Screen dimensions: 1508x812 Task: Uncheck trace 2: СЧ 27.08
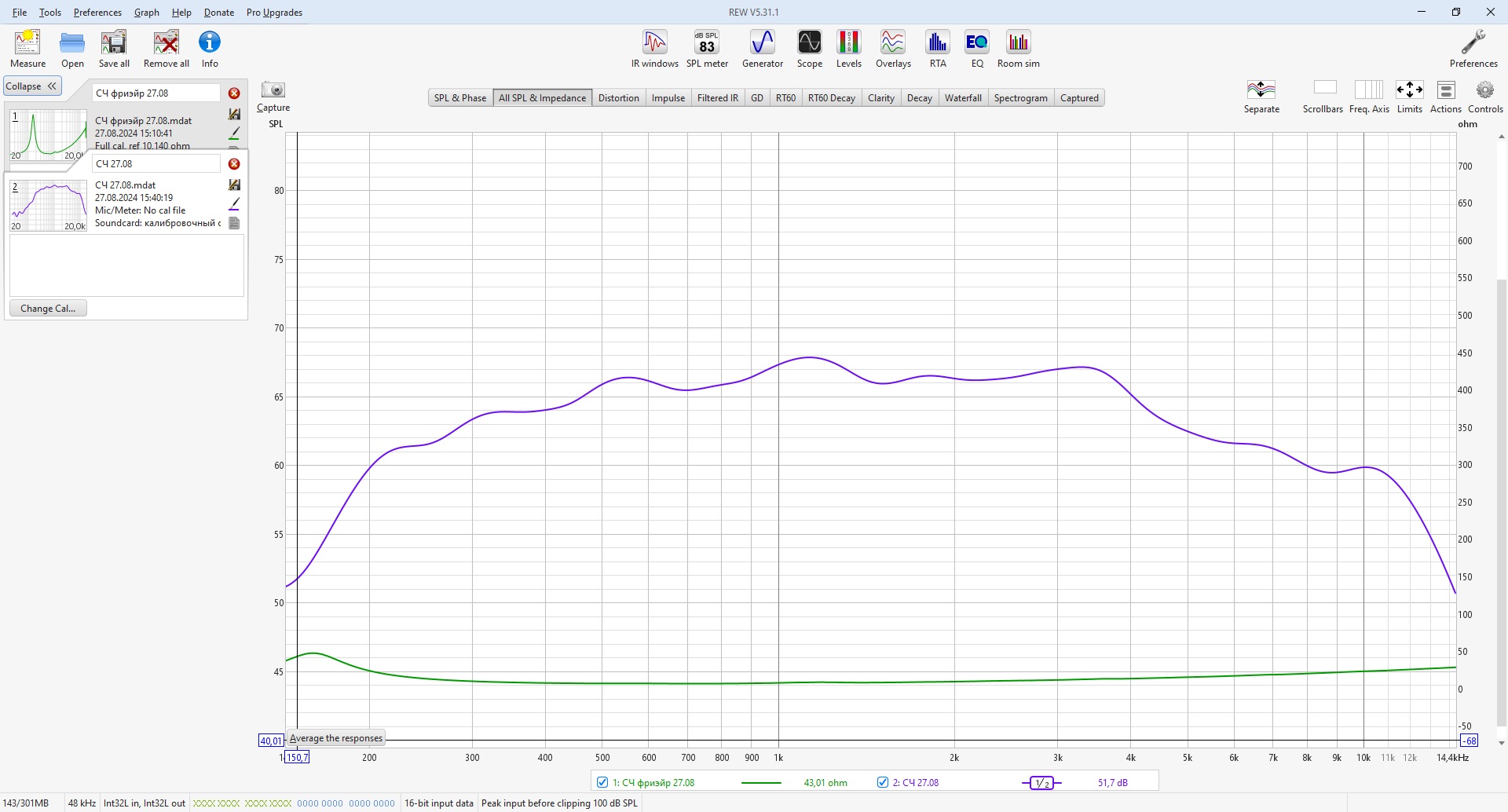(883, 782)
